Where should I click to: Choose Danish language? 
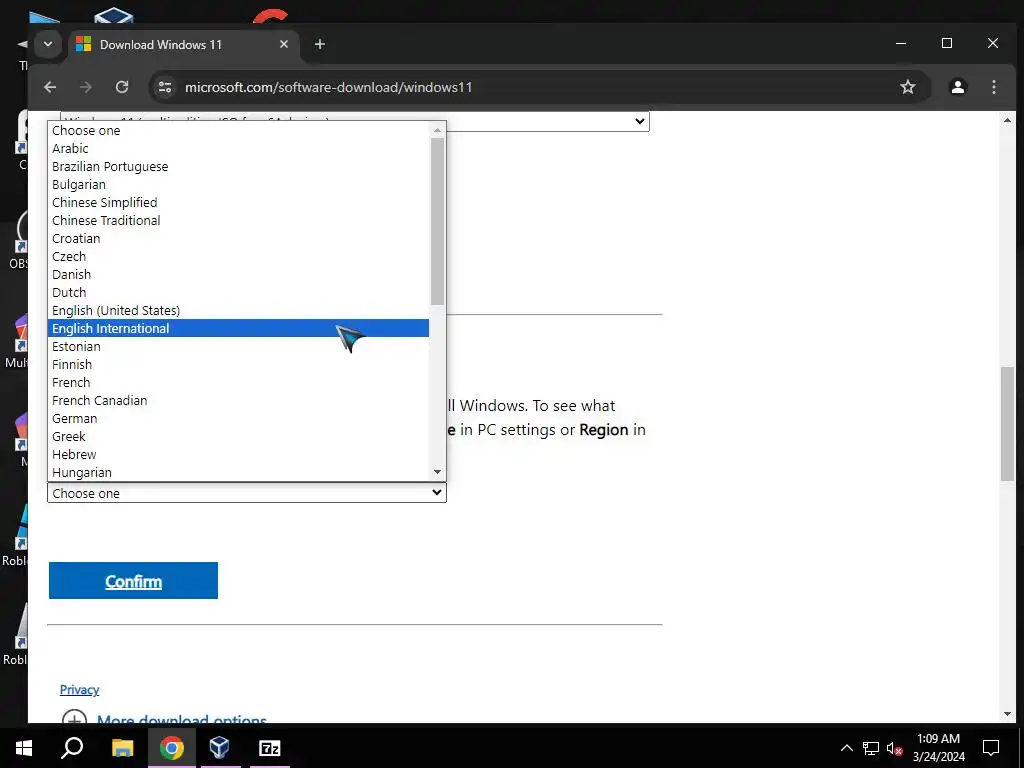pyautogui.click(x=238, y=274)
